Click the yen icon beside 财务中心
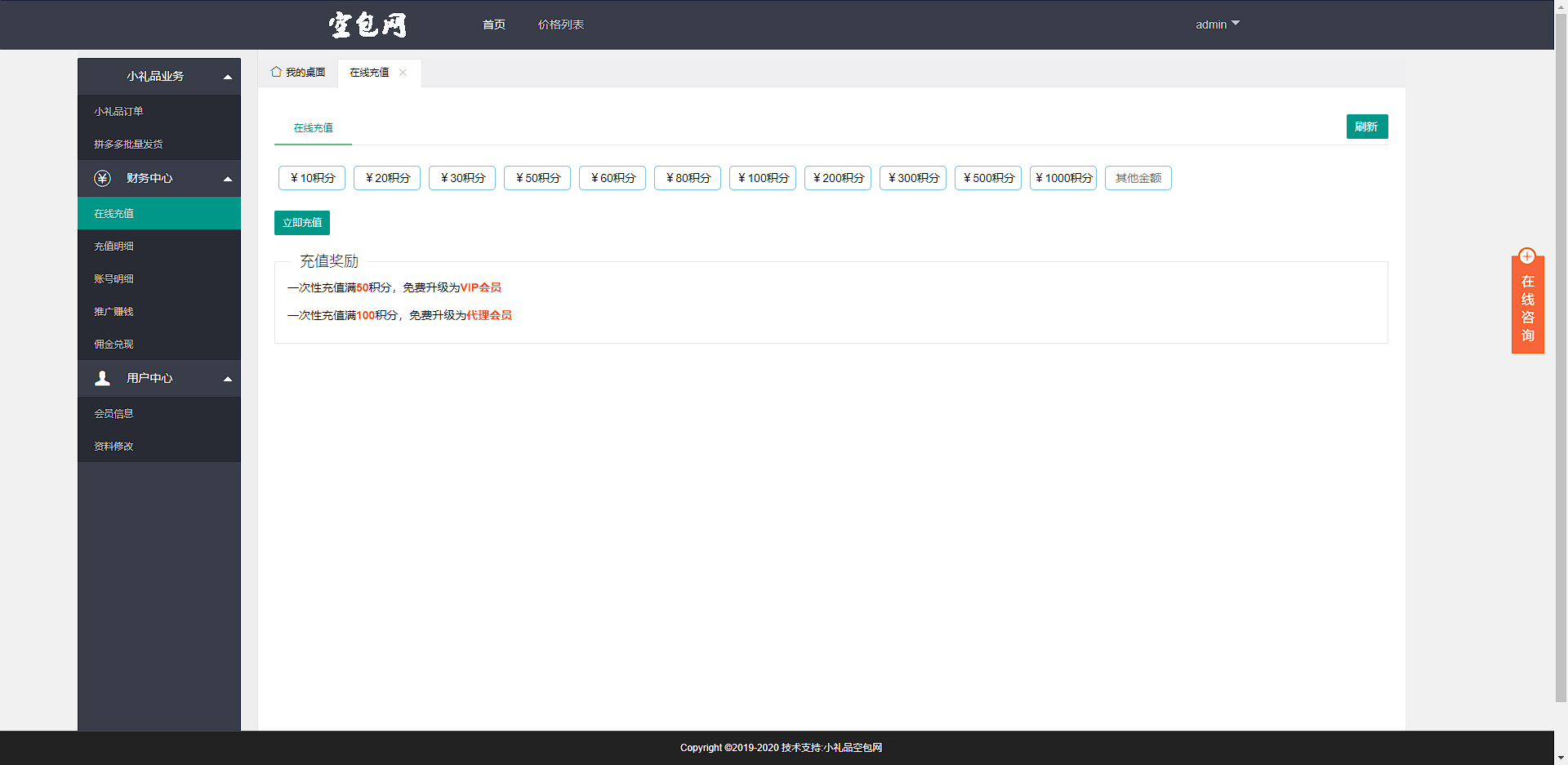 click(102, 178)
